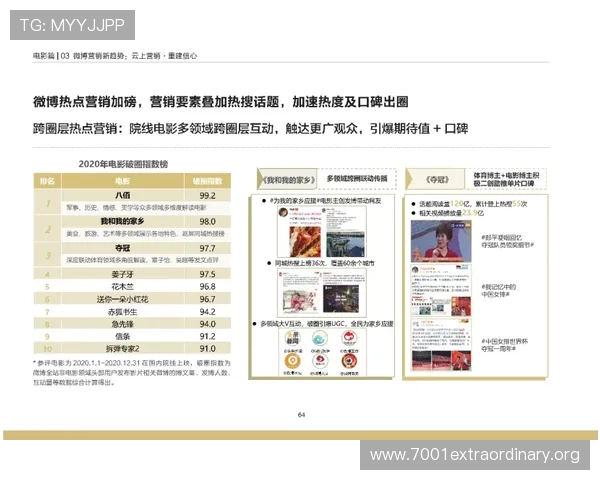Screen dimensions: 600x480
Task: Click the teal cloud logo avatar
Action: tap(320, 338)
